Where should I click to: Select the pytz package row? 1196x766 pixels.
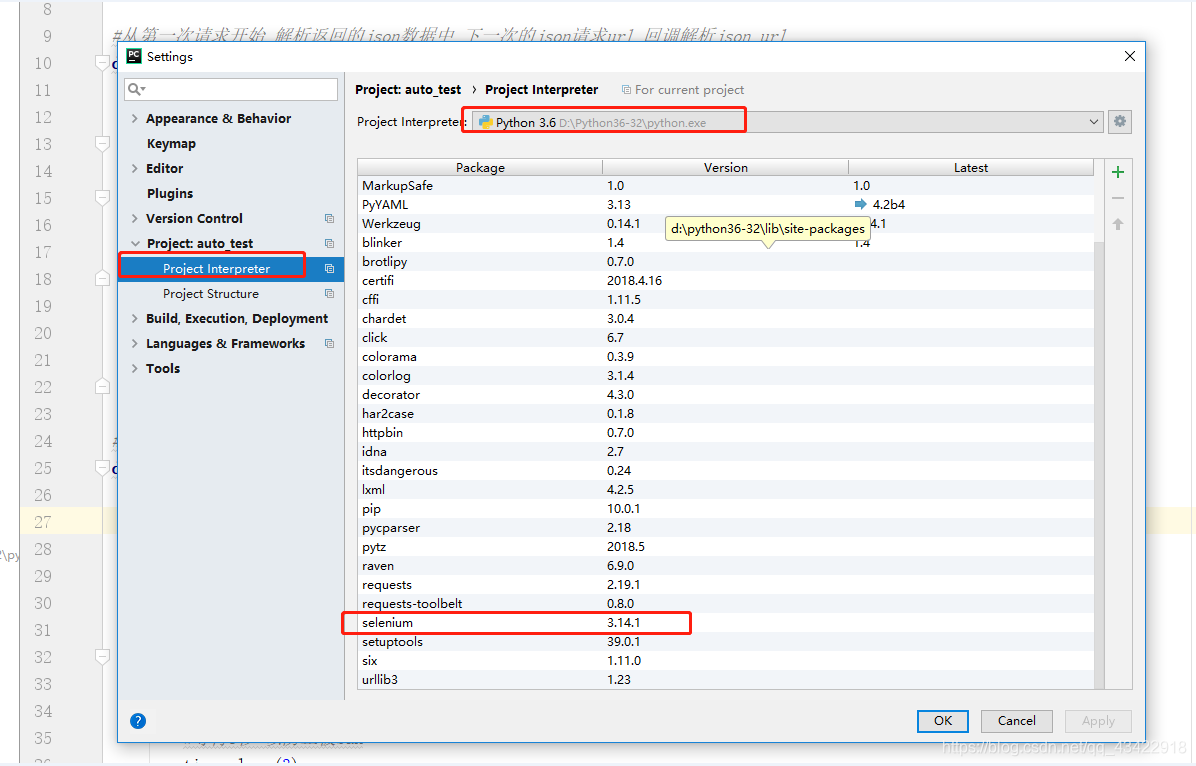[x=725, y=547]
